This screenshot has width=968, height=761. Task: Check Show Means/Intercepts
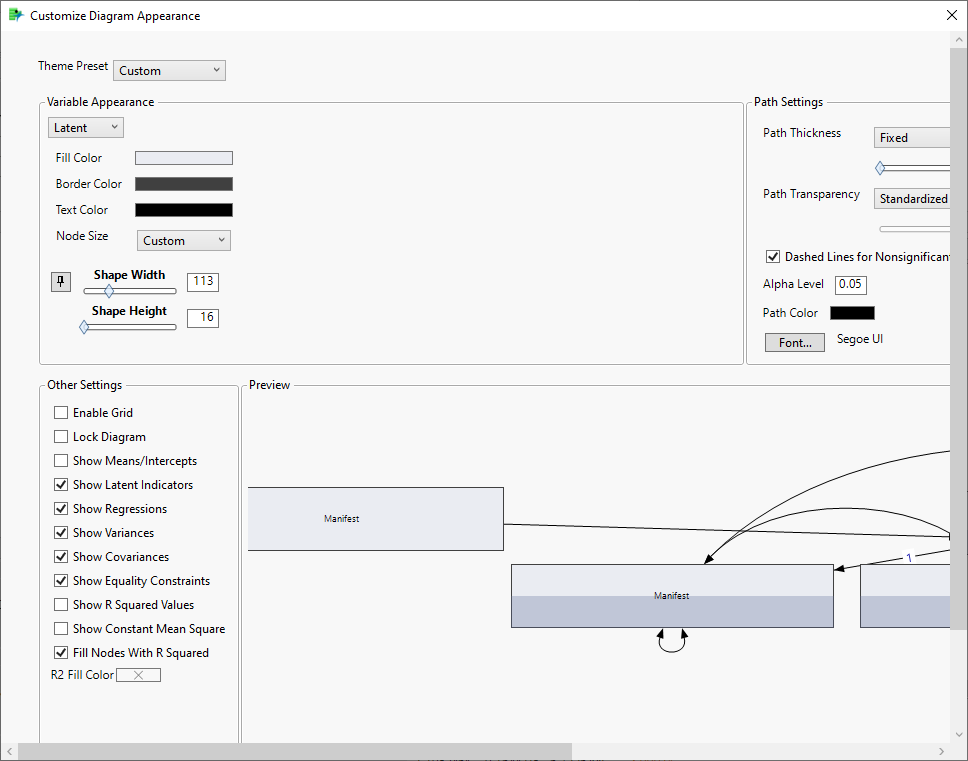coord(60,460)
